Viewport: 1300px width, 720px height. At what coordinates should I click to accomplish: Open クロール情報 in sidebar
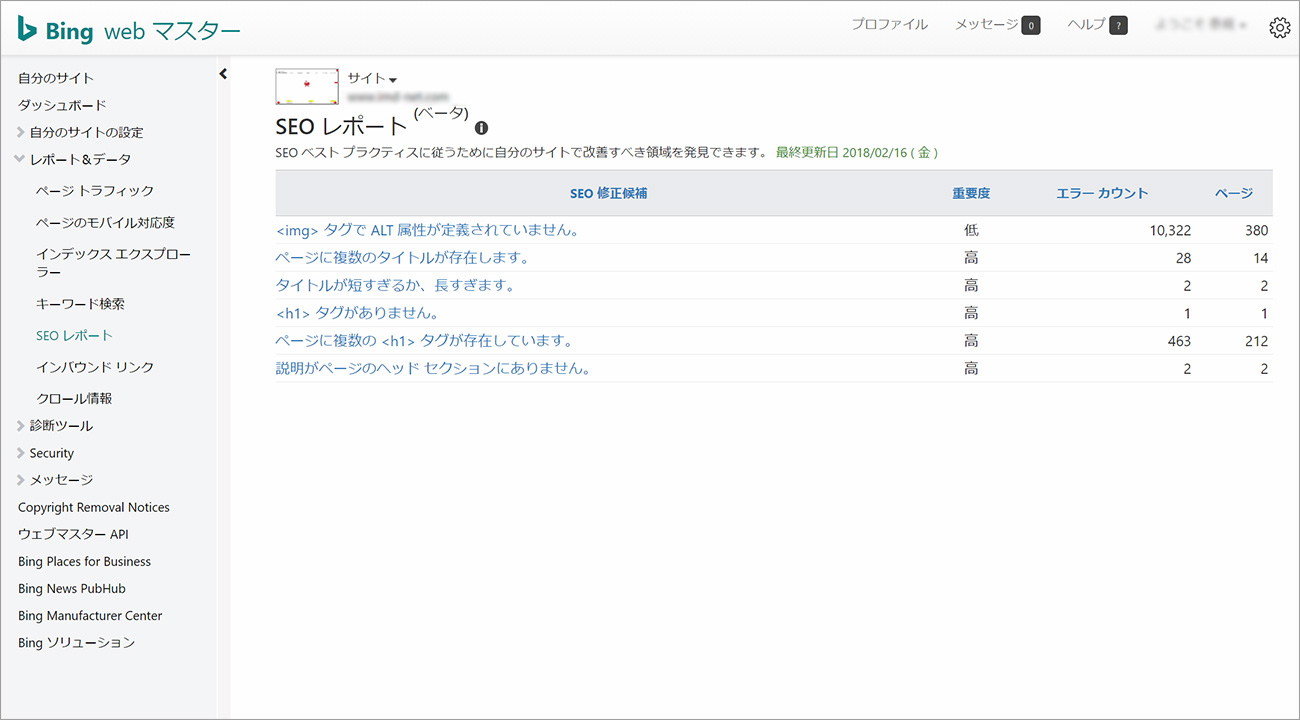tap(74, 399)
